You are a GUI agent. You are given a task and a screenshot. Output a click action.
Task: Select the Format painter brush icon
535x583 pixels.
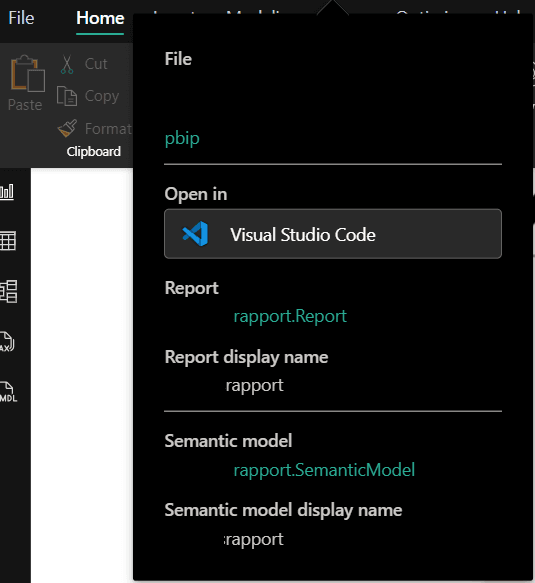pos(68,128)
